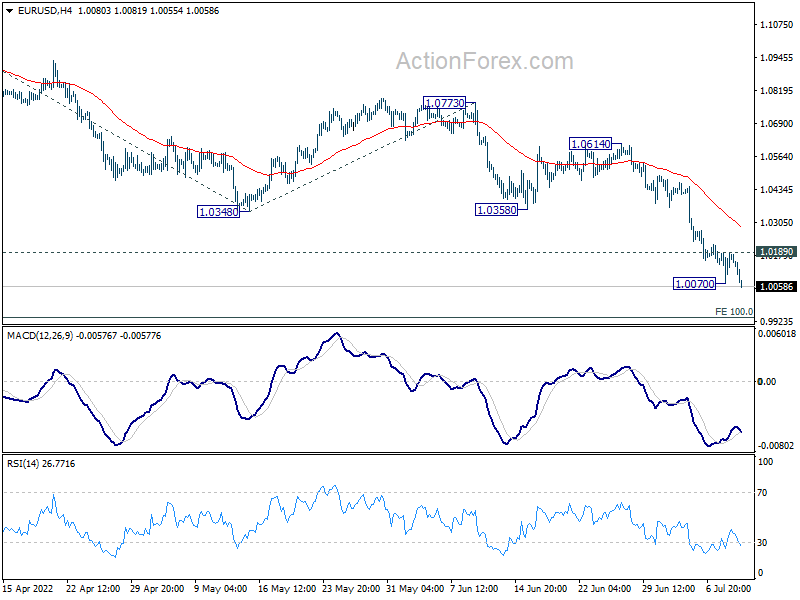Viewport: 800px width, 600px height.
Task: Click the 1.01890 horizontal level tag
Action: 776,252
